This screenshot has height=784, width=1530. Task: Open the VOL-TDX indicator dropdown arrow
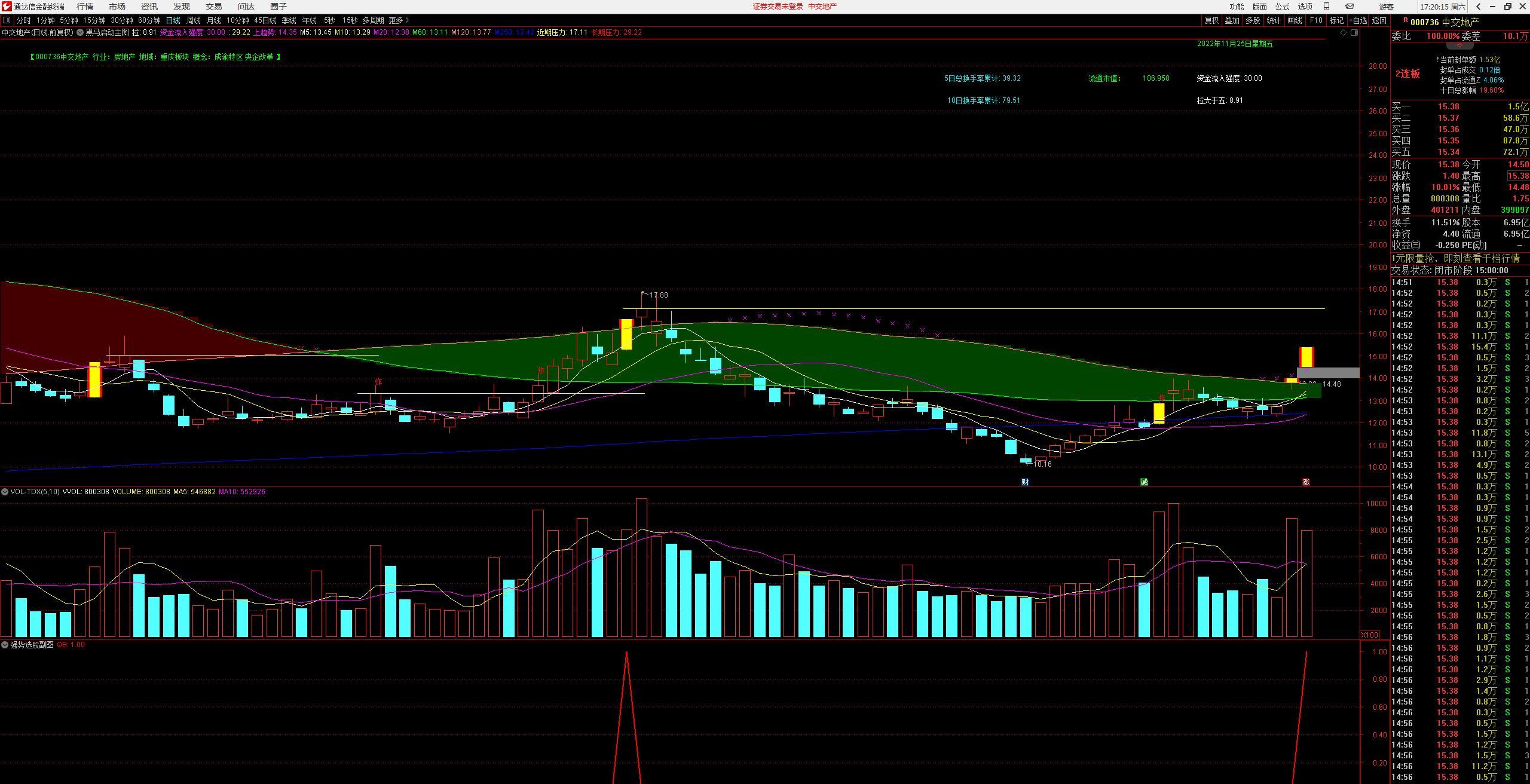click(x=5, y=492)
